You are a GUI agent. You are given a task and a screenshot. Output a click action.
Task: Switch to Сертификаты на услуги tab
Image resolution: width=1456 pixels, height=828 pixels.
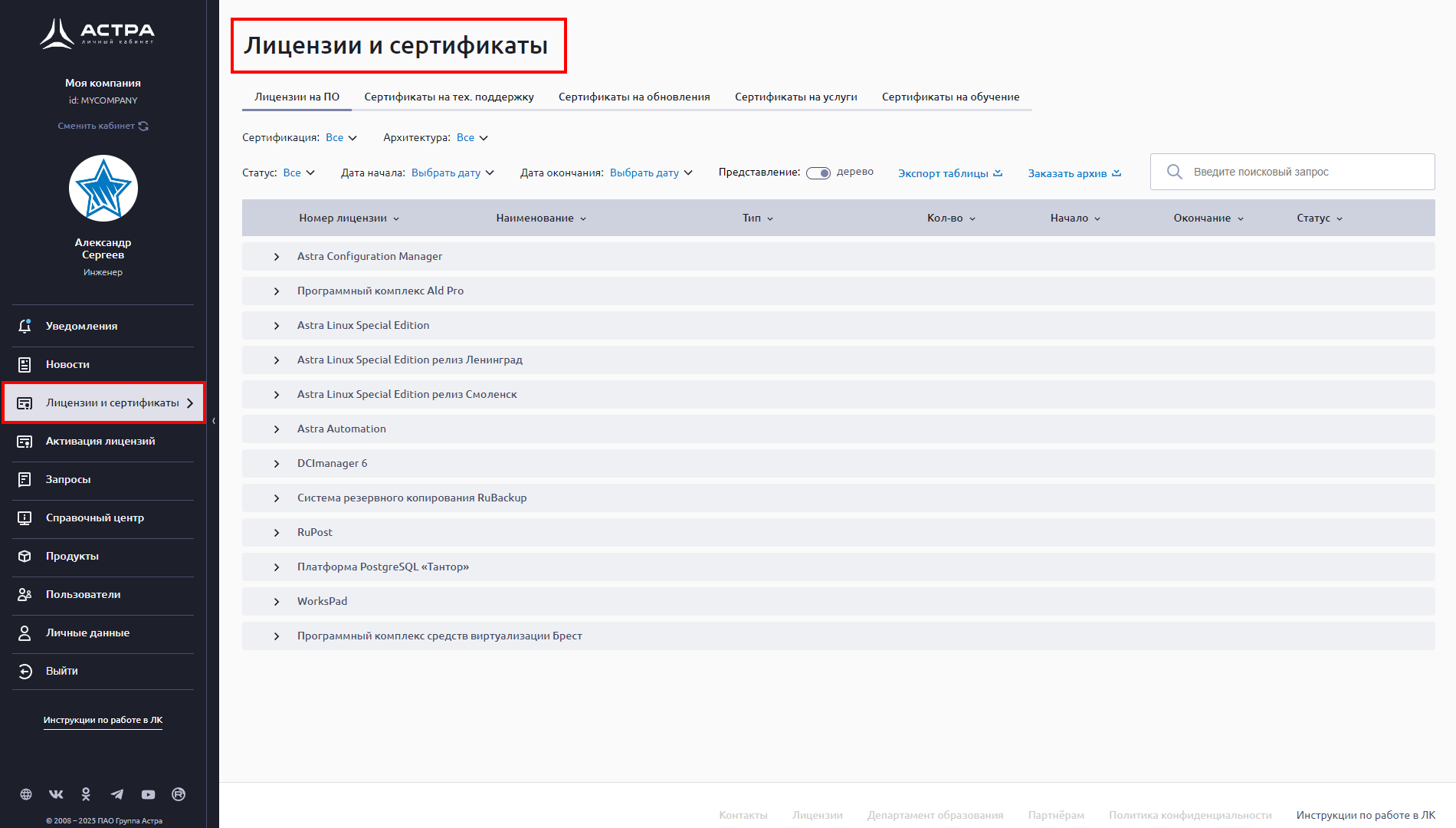coord(796,97)
